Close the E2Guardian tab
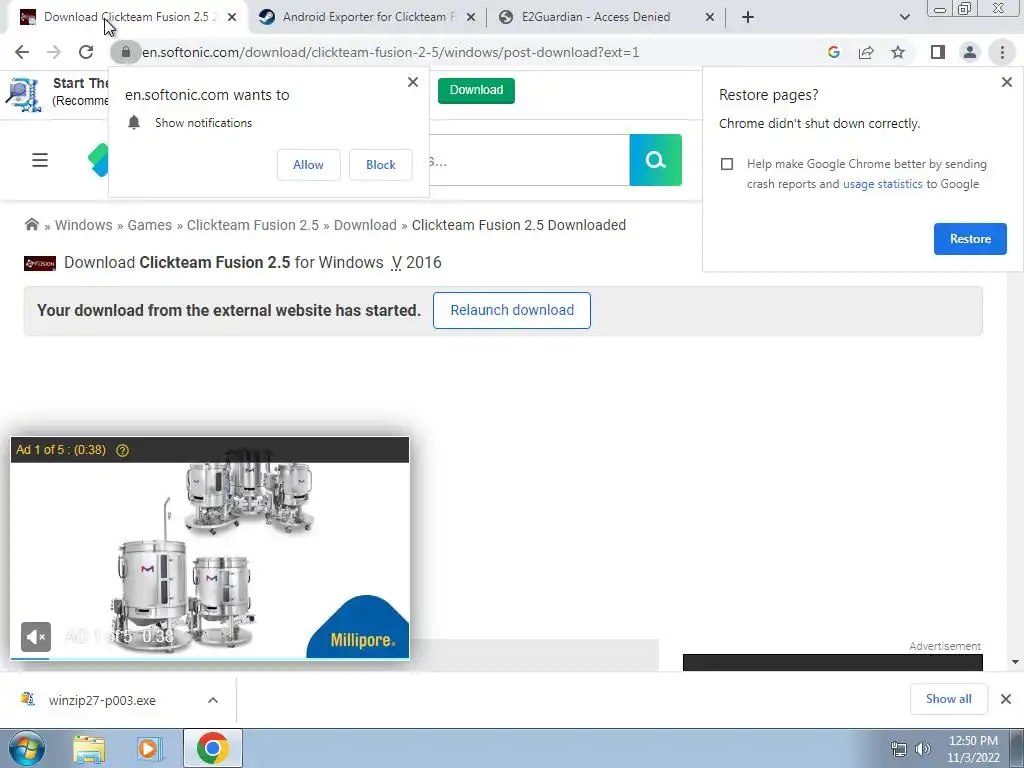Image resolution: width=1024 pixels, height=768 pixels. point(710,18)
